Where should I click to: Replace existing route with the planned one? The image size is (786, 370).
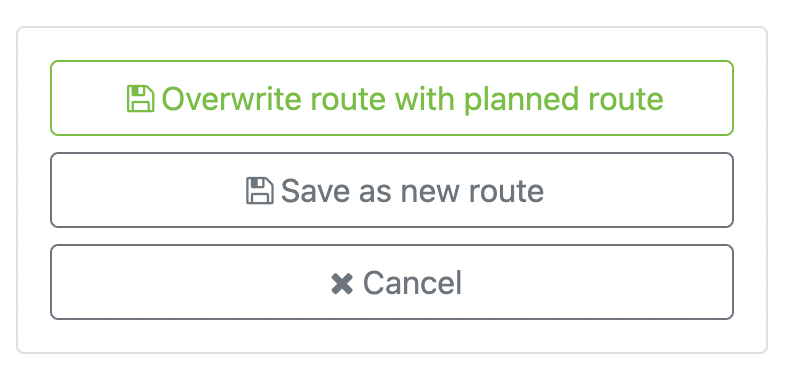[392, 98]
